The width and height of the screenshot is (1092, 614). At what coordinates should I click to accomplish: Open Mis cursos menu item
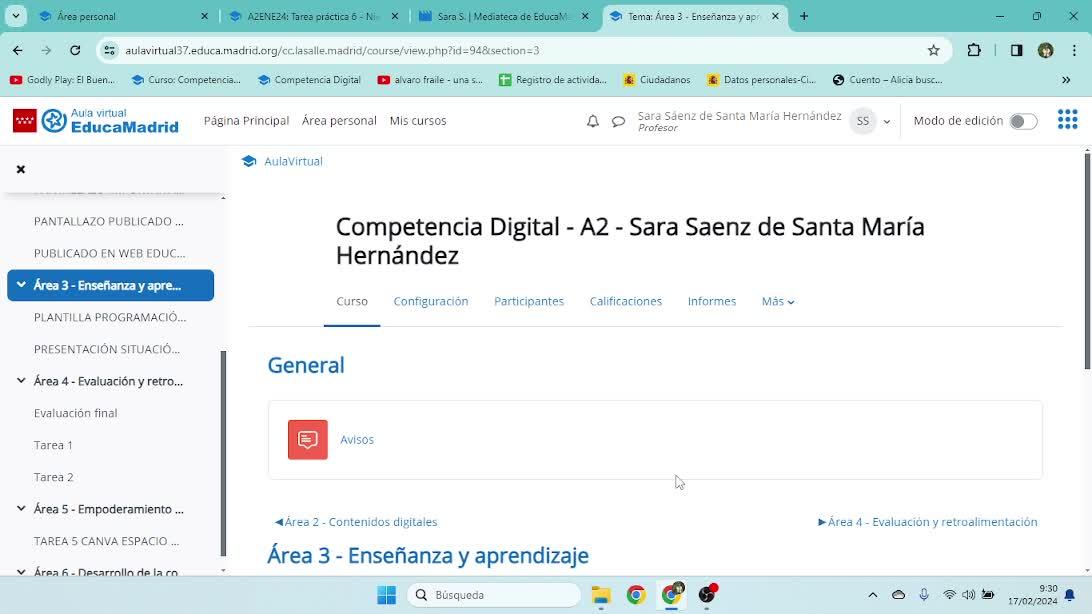[418, 120]
